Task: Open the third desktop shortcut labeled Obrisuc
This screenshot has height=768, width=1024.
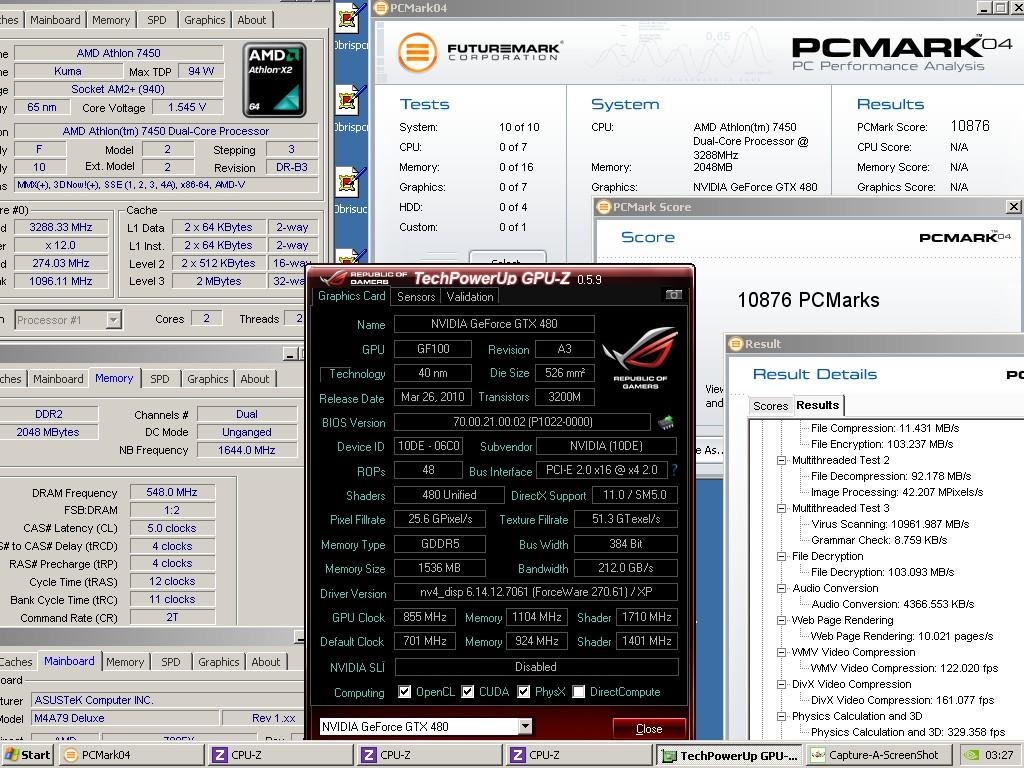Action: click(350, 182)
